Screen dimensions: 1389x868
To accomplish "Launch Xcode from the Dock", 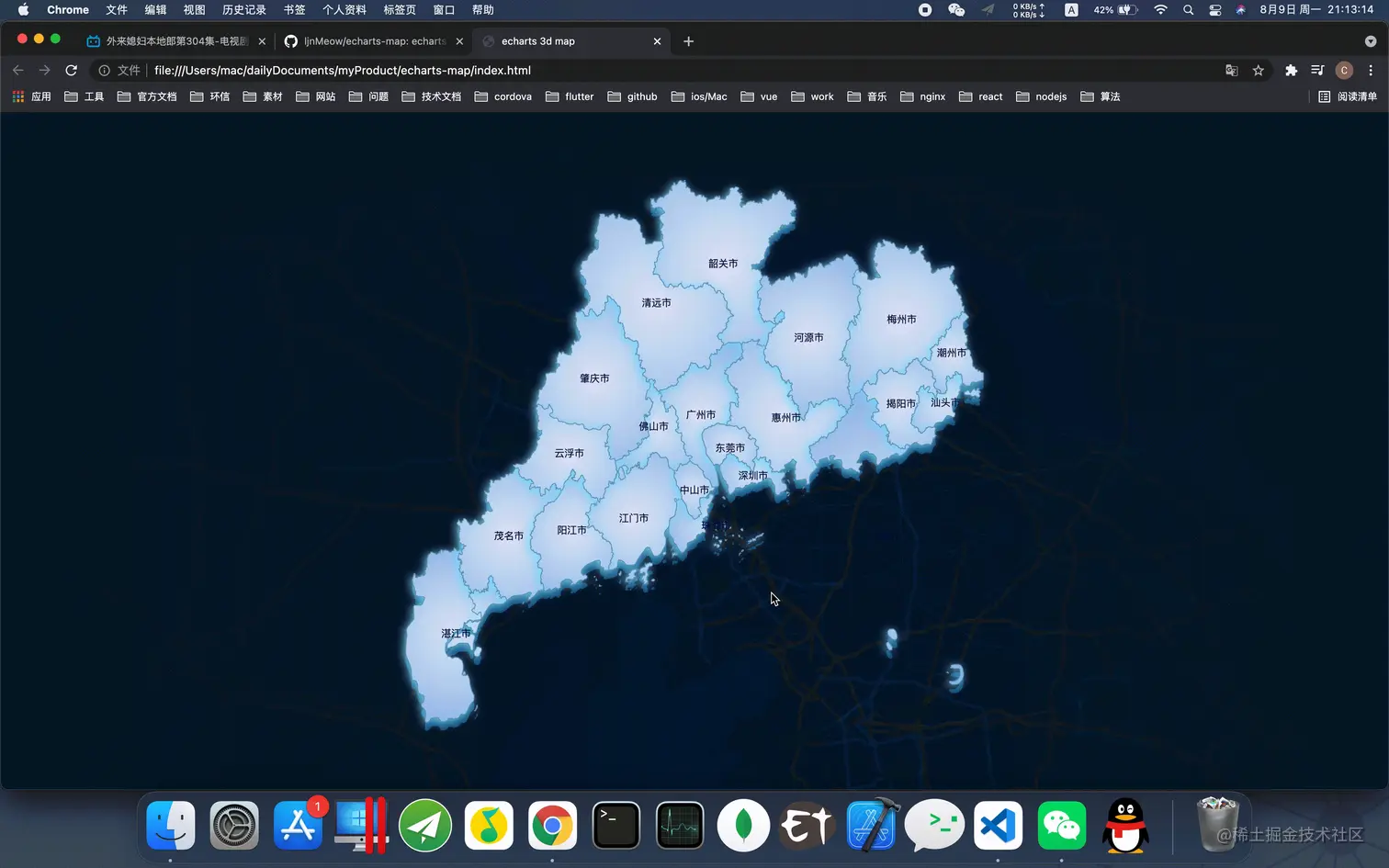I will coord(870,825).
